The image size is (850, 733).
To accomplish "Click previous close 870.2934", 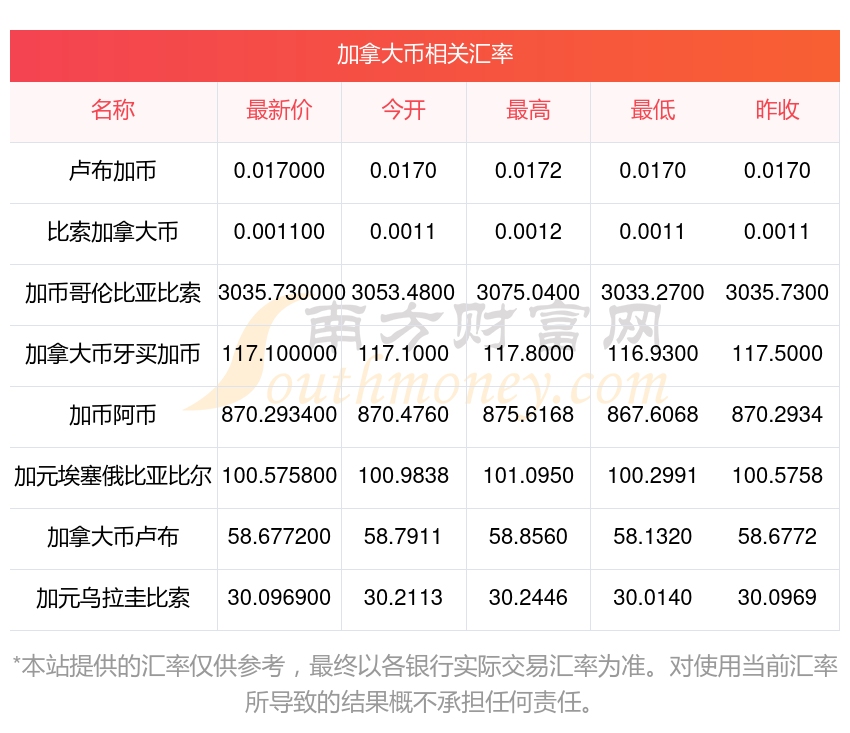I will (x=777, y=415).
